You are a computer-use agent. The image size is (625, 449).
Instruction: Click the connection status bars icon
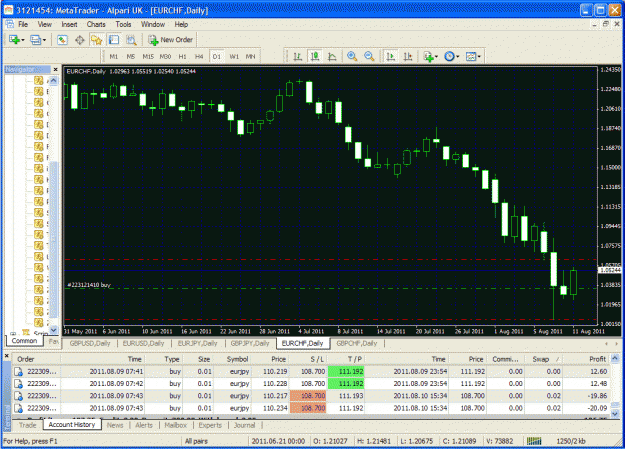click(x=534, y=441)
